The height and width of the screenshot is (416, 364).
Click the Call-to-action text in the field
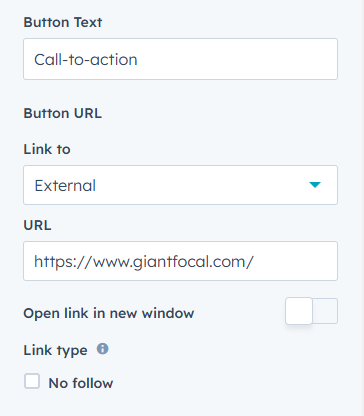coord(86,60)
